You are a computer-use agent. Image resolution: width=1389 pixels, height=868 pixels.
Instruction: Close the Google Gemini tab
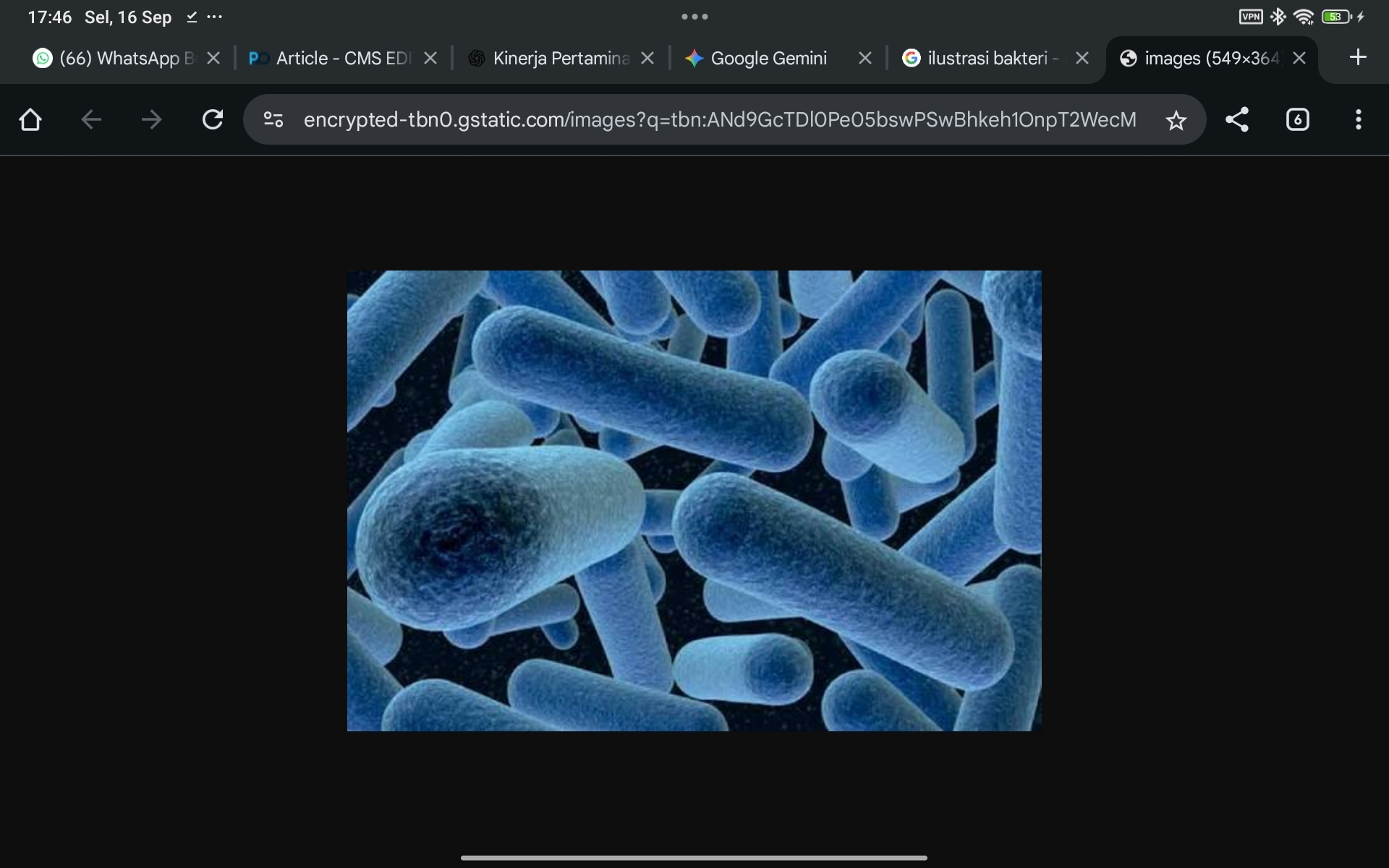click(865, 59)
